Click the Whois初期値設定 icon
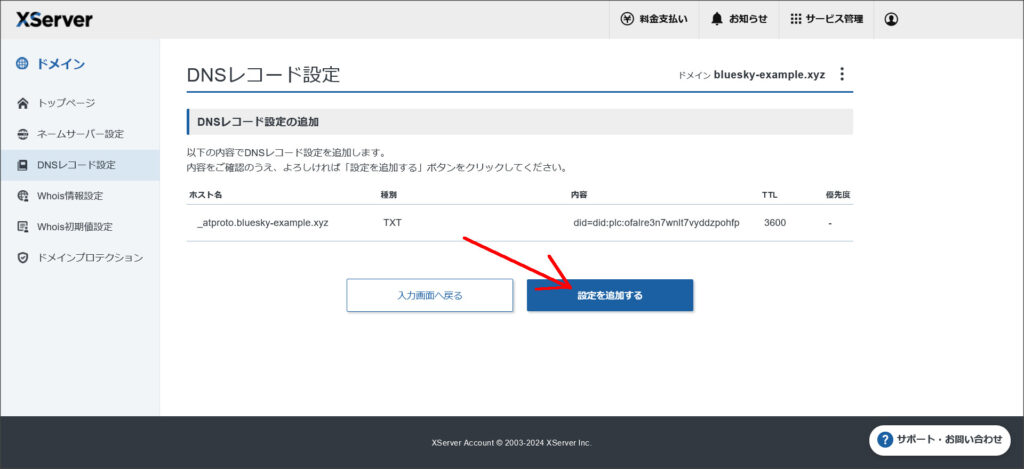Screen dimensions: 1024x469 pyautogui.click(x=23, y=227)
